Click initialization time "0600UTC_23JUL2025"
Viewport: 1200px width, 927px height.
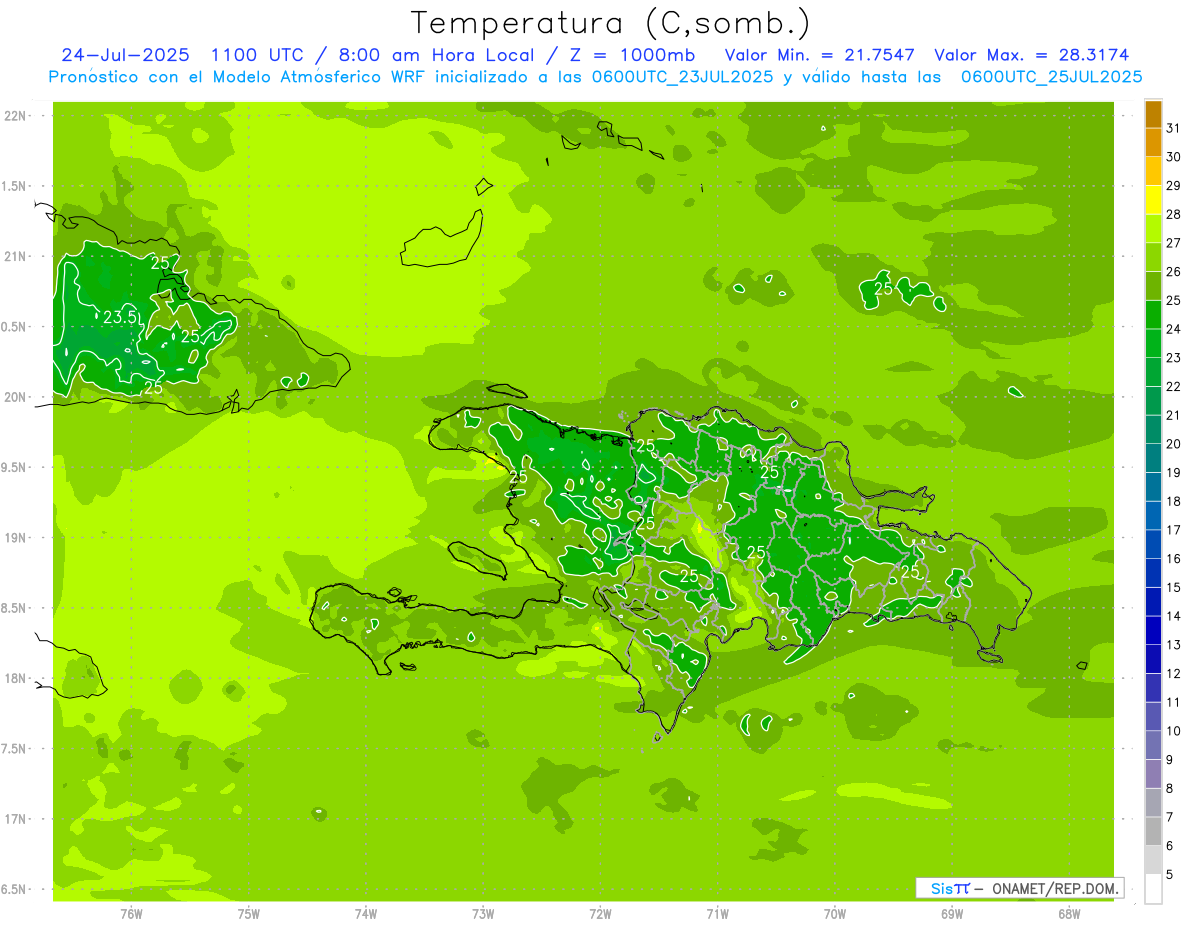(x=682, y=77)
